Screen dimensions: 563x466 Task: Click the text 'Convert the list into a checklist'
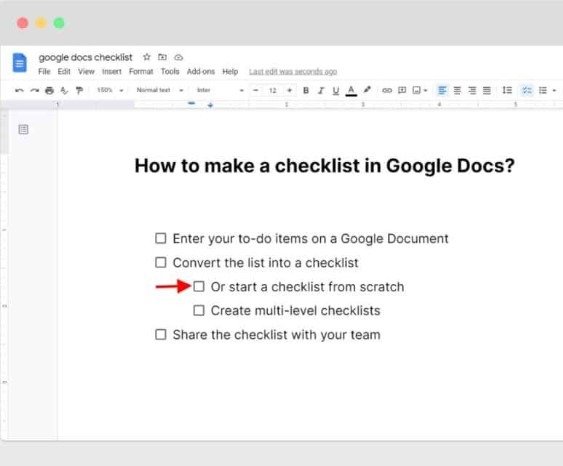click(x=265, y=263)
